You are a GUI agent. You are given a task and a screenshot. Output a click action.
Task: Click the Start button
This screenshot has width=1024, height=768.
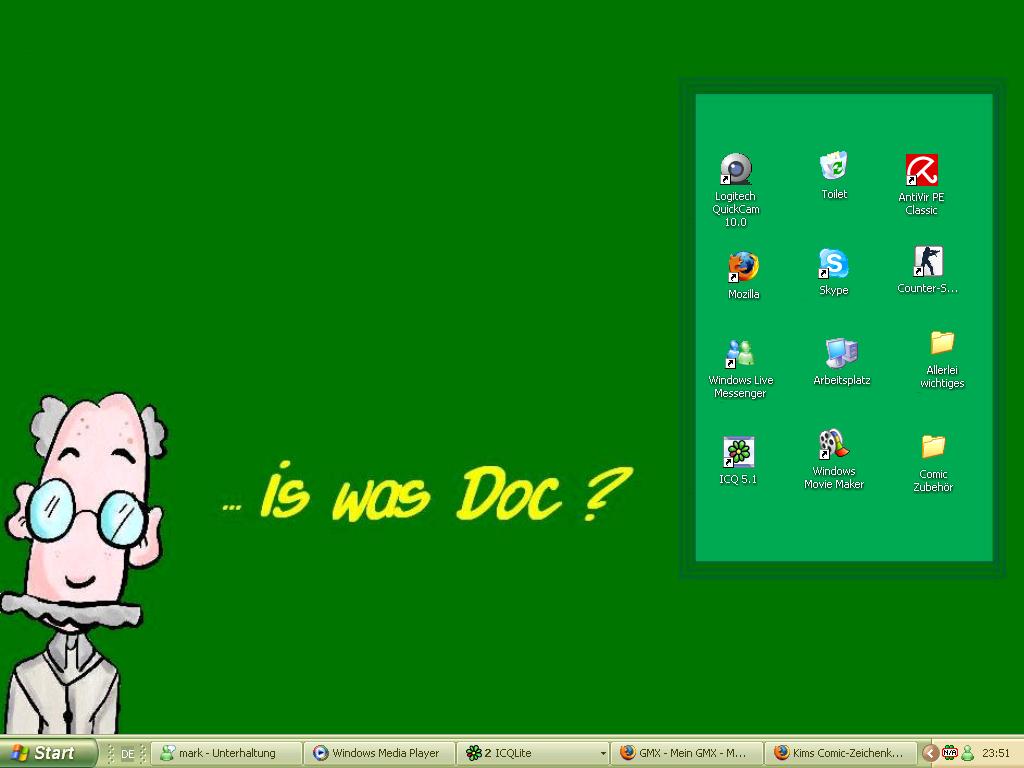[x=48, y=753]
